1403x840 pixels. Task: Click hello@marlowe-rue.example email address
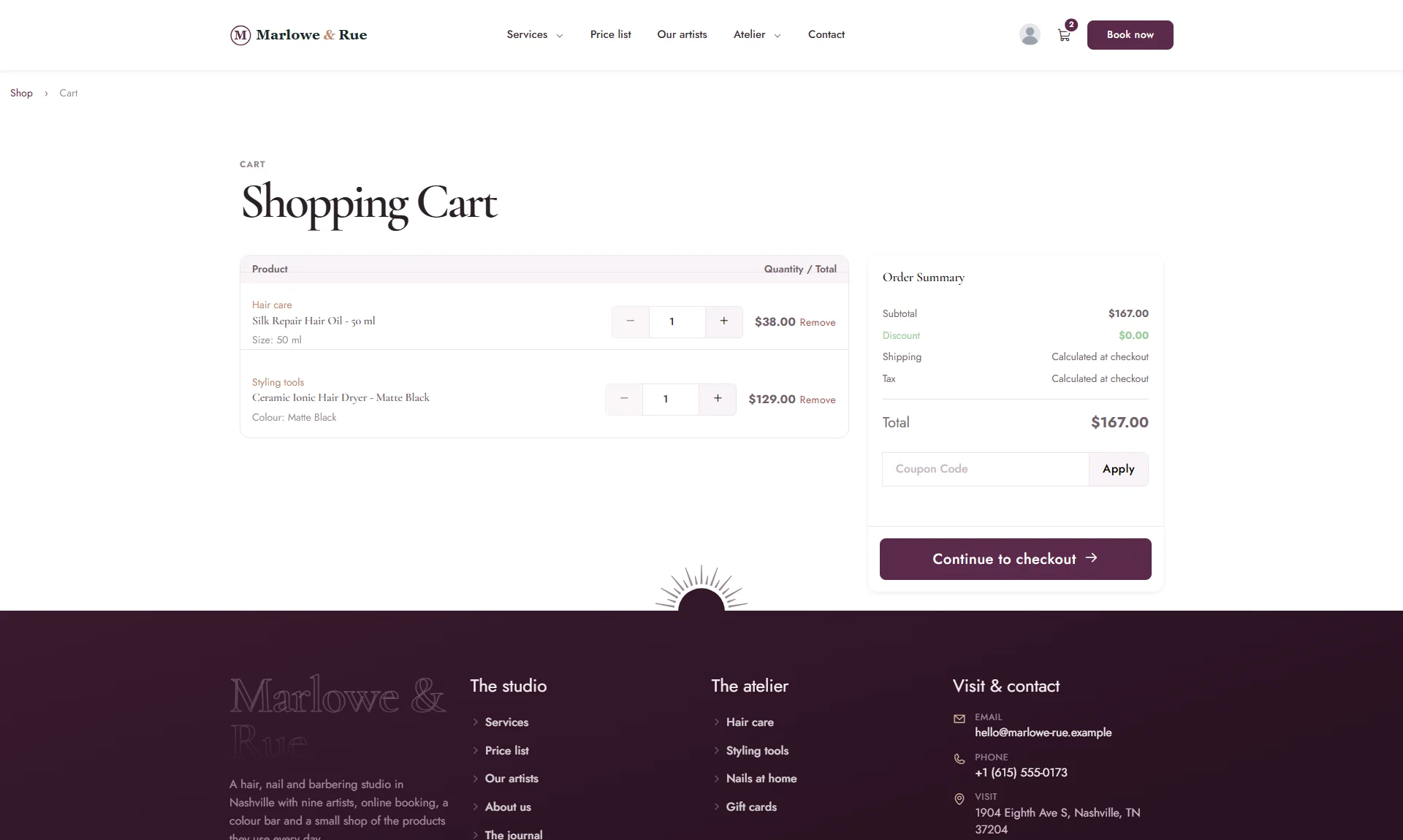point(1043,732)
